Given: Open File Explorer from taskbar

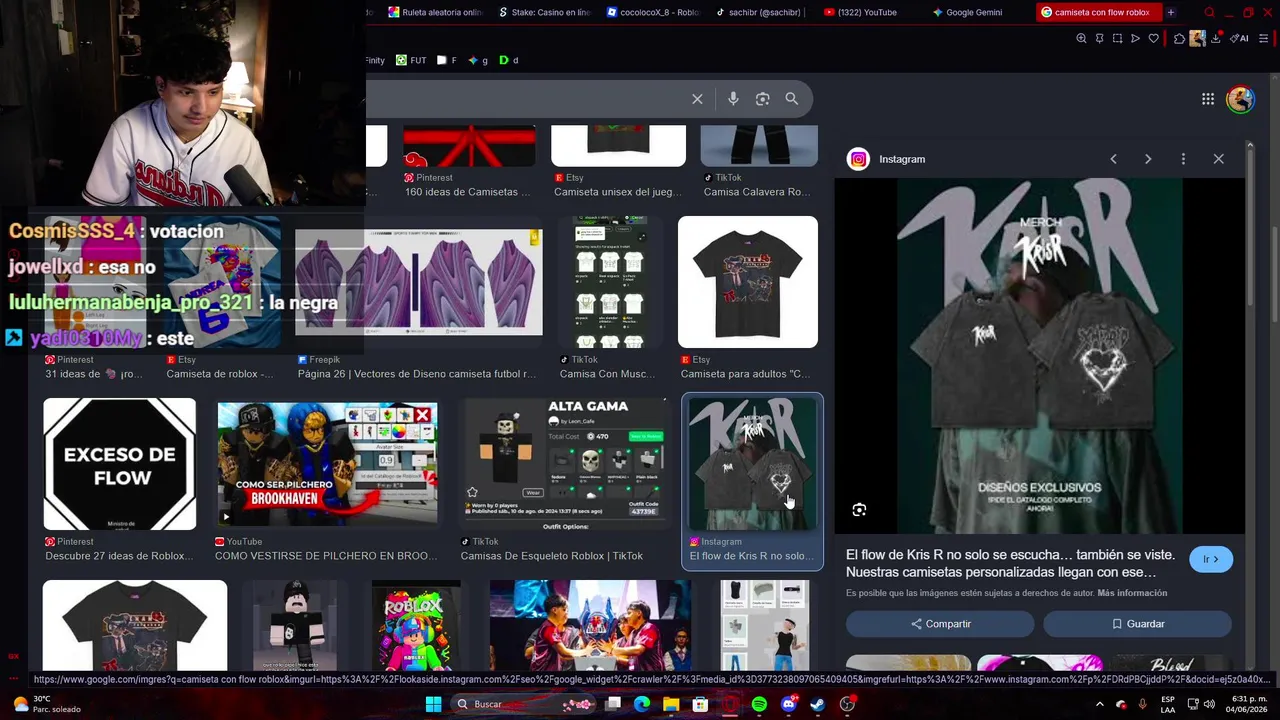Looking at the screenshot, I should coord(671,704).
